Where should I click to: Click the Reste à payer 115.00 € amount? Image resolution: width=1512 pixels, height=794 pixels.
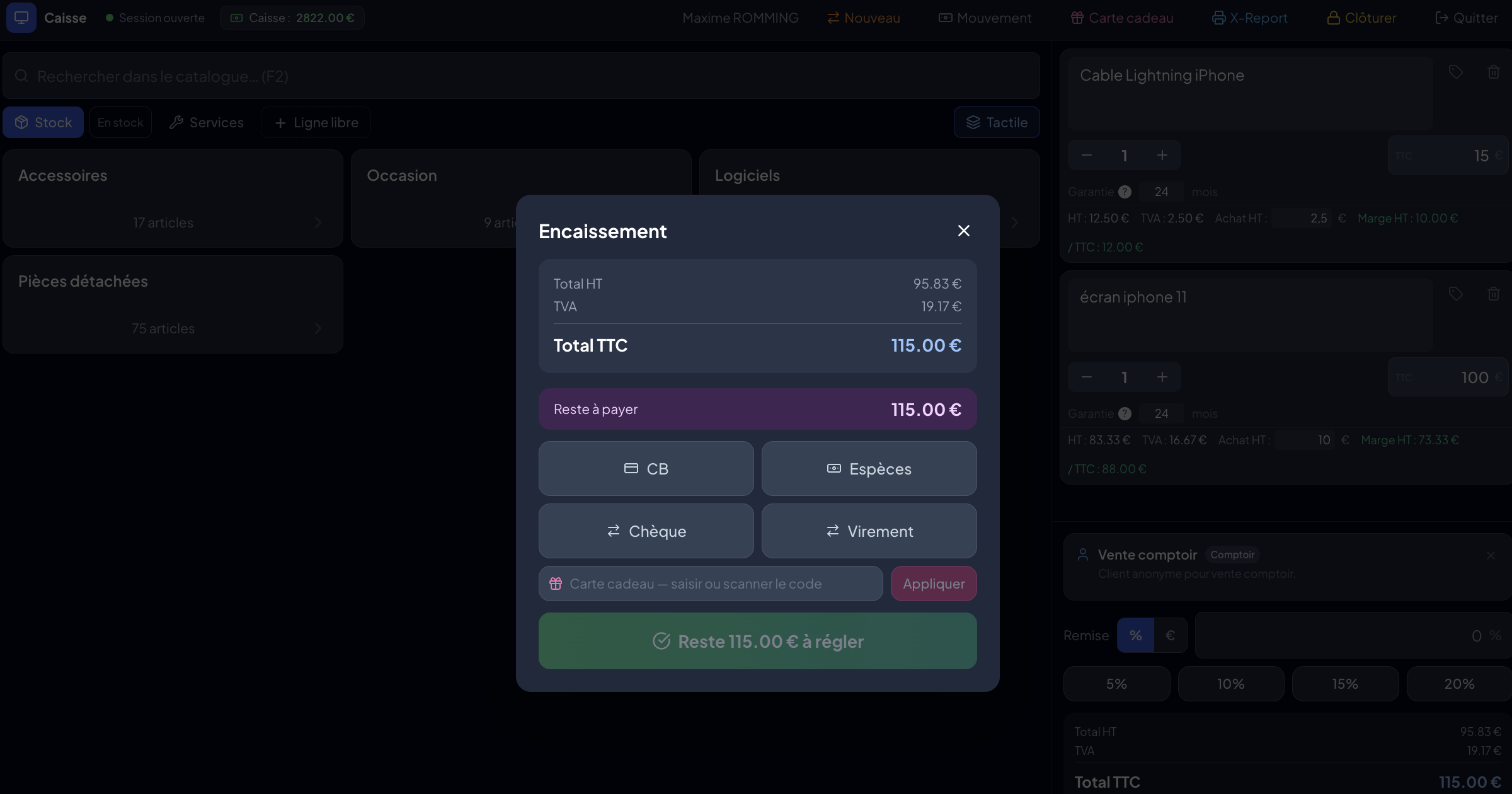coord(926,410)
